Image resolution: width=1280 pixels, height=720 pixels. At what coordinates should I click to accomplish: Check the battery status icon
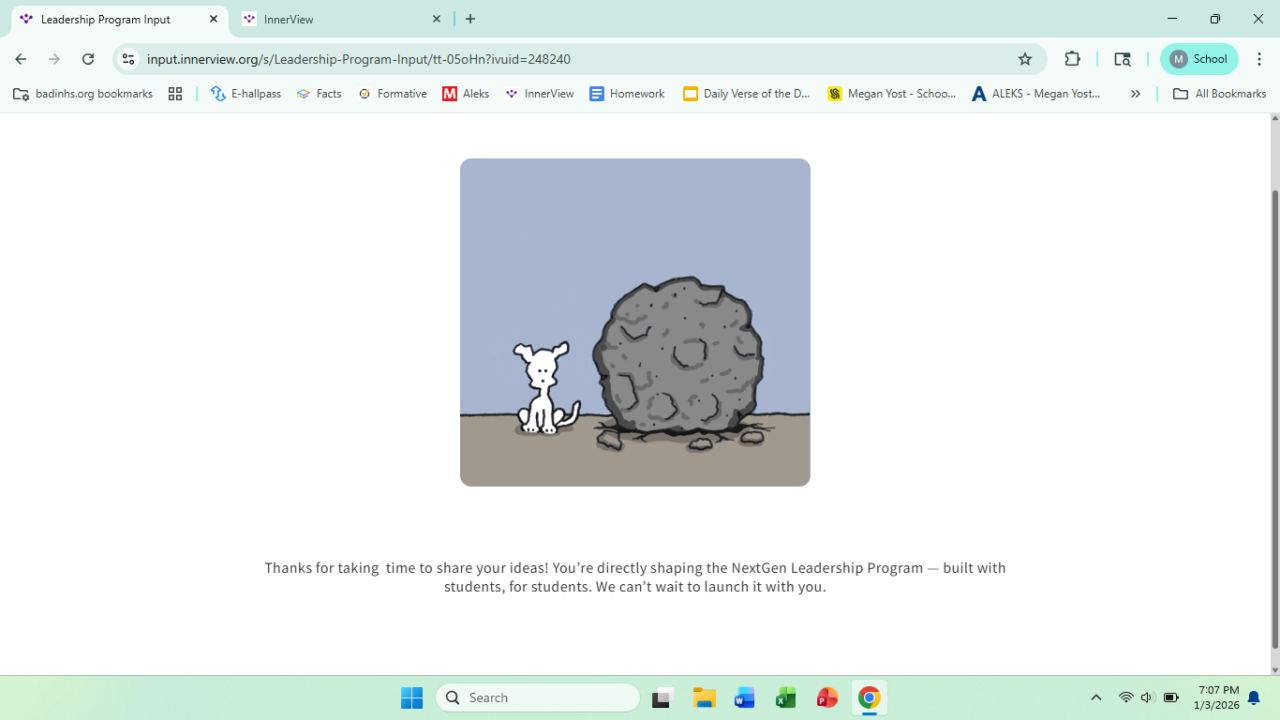[x=1171, y=698]
